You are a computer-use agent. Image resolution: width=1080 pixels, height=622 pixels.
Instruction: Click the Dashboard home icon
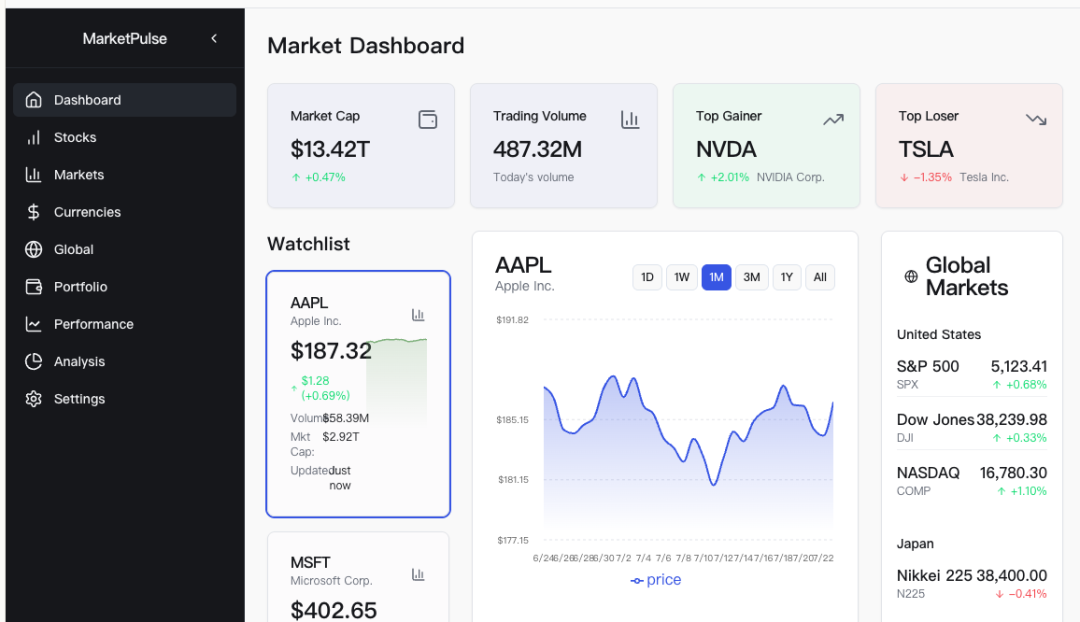tap(33, 100)
